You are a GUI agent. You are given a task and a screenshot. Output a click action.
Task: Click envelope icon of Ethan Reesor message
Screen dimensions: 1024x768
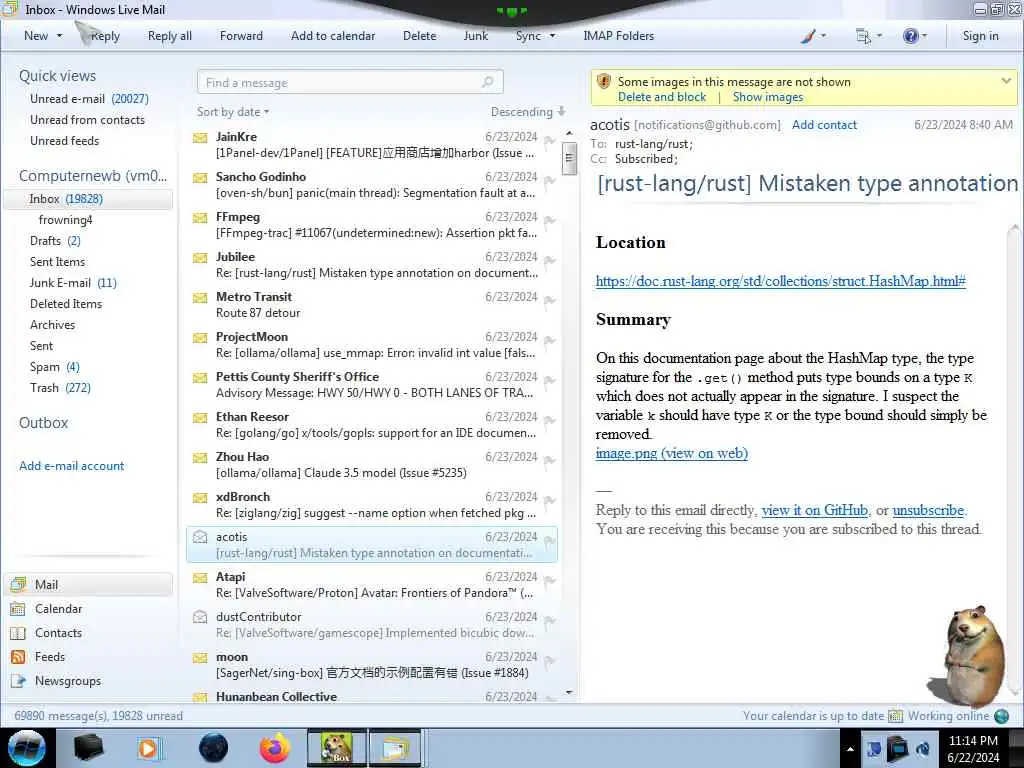tap(200, 417)
